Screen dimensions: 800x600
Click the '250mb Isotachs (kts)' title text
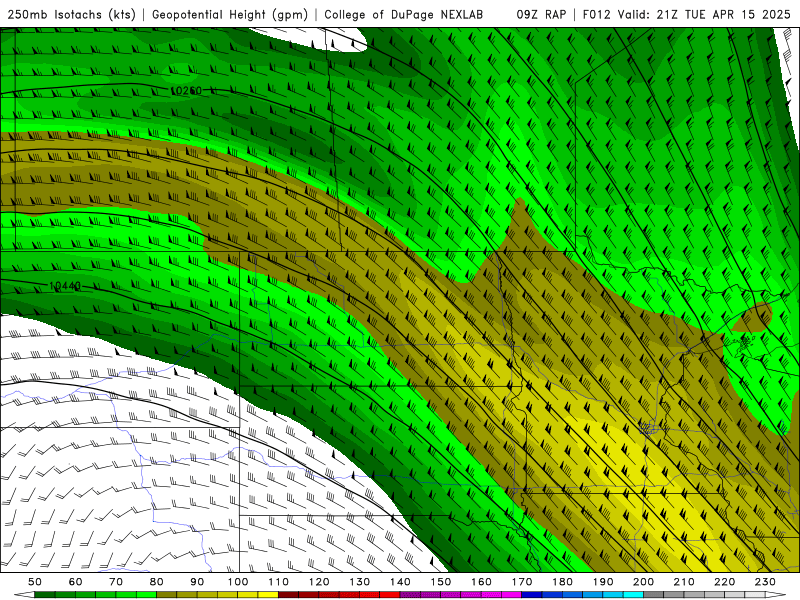click(71, 14)
